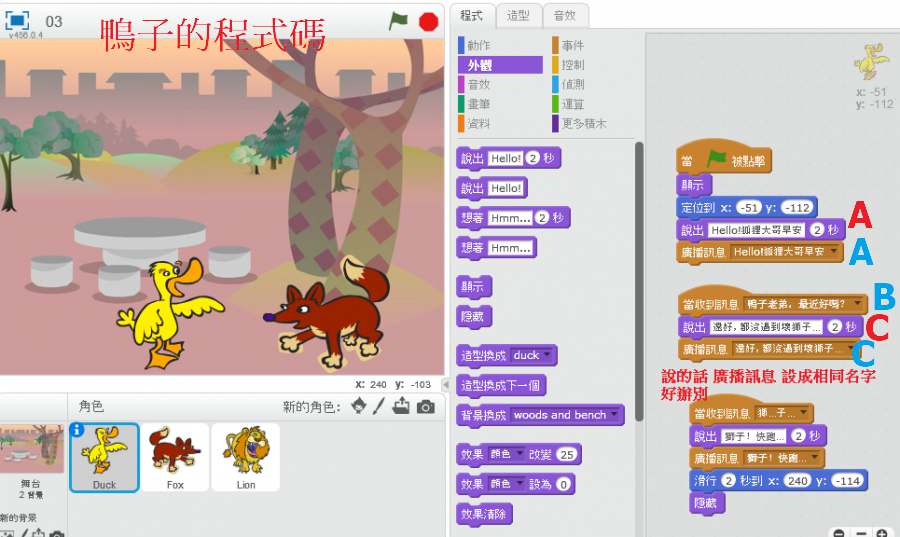Switch to the 音效 sounds tab
Image resolution: width=900 pixels, height=537 pixels.
564,15
